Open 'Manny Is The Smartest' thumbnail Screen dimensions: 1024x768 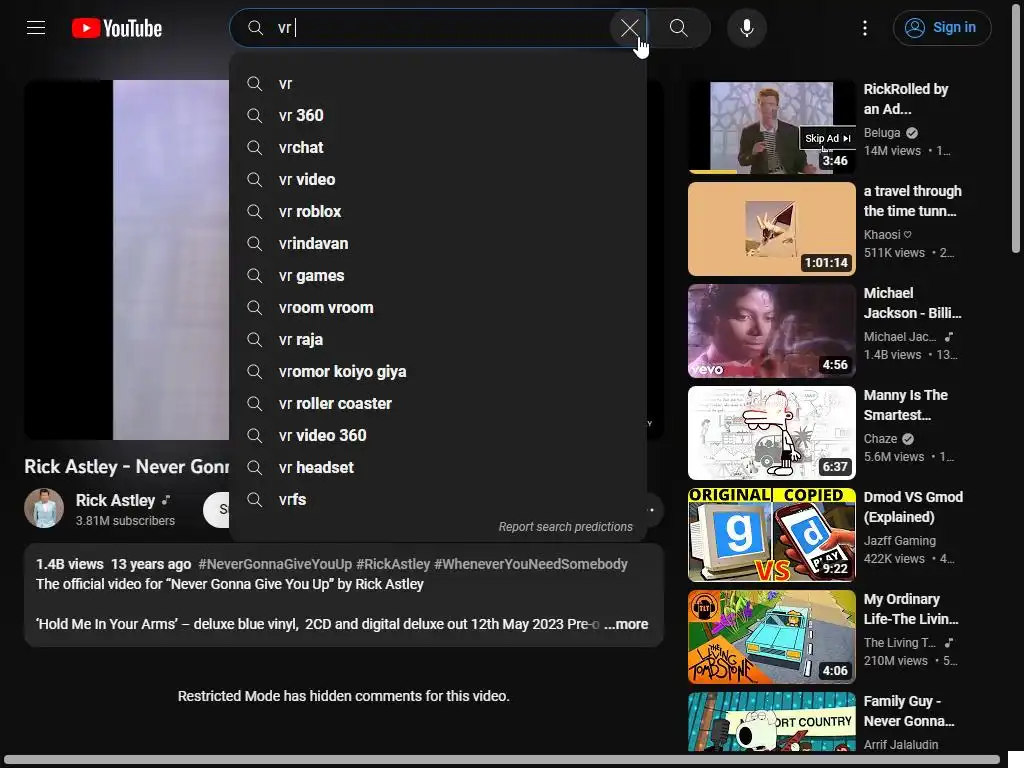[772, 433]
